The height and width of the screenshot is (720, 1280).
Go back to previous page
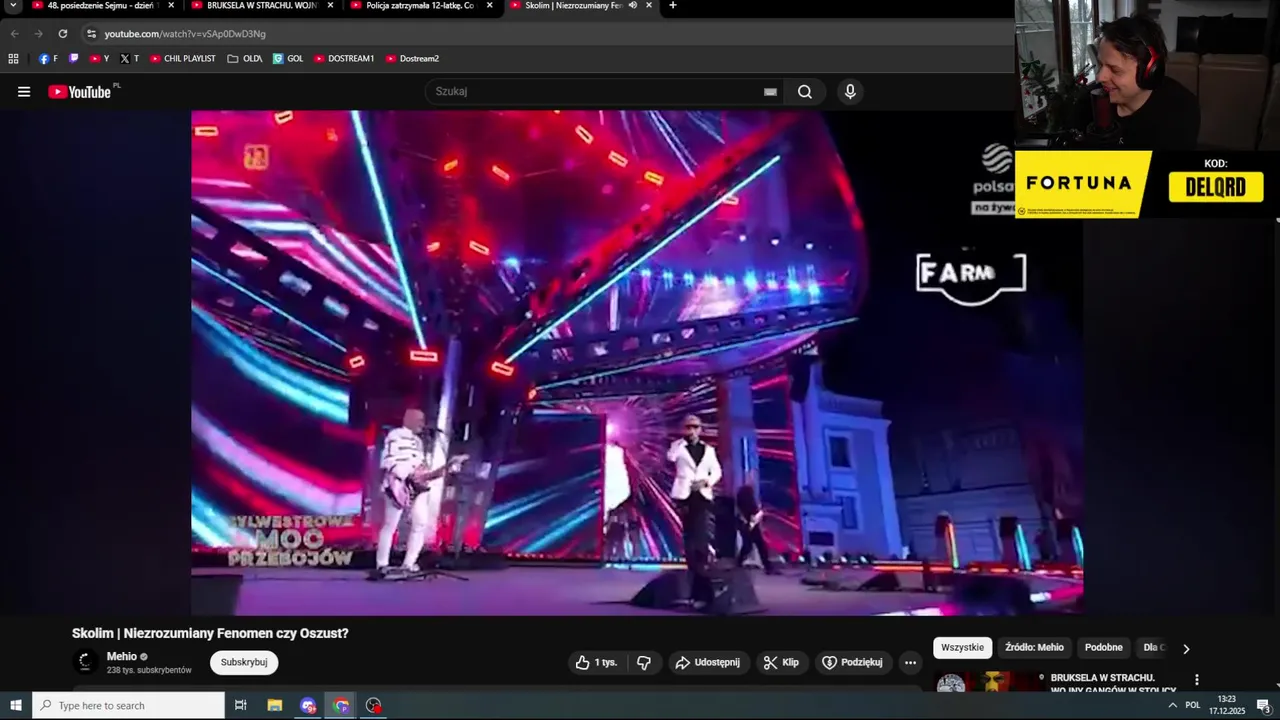point(14,33)
